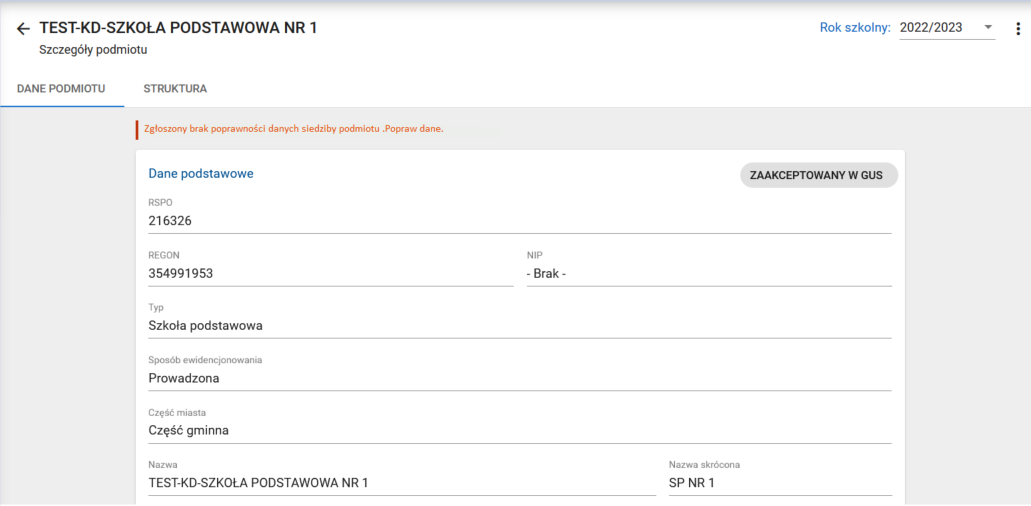Click the page title TEST-KD-SZKOŁA PODSTAWOWA NR 1
The width and height of the screenshot is (1031, 506).
click(x=178, y=28)
